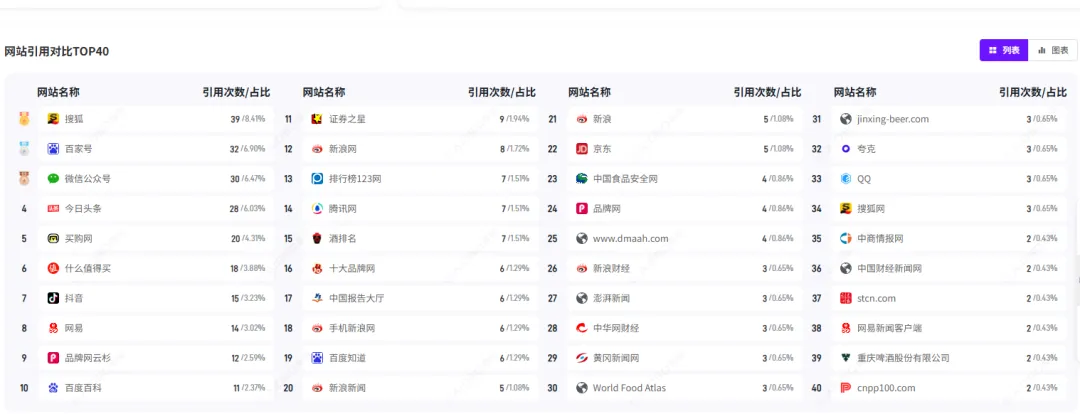The width and height of the screenshot is (1080, 414).
Task: Click the 新浪网 icon in row 12
Action: [x=317, y=149]
